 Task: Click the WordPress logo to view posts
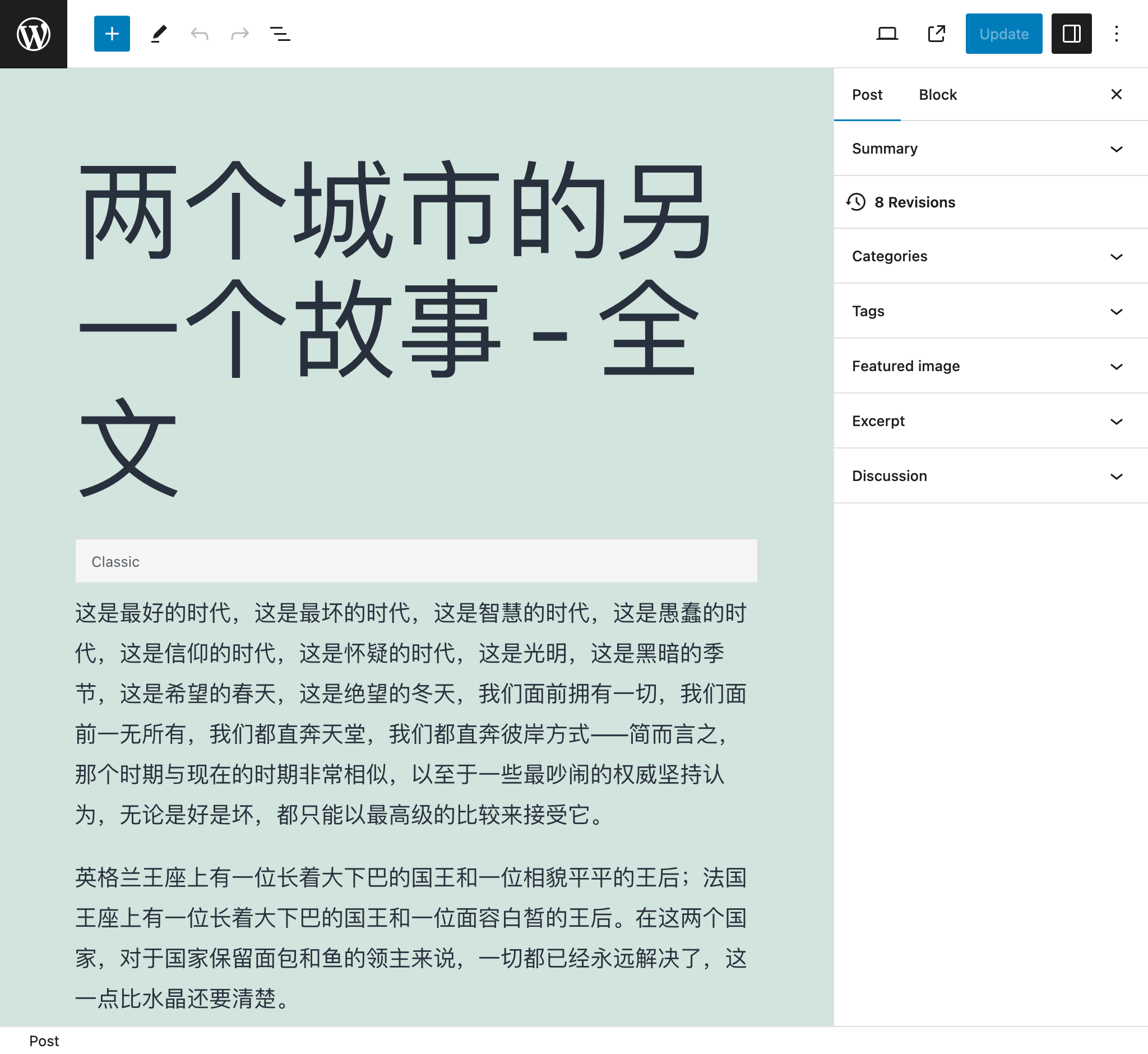pyautogui.click(x=34, y=34)
